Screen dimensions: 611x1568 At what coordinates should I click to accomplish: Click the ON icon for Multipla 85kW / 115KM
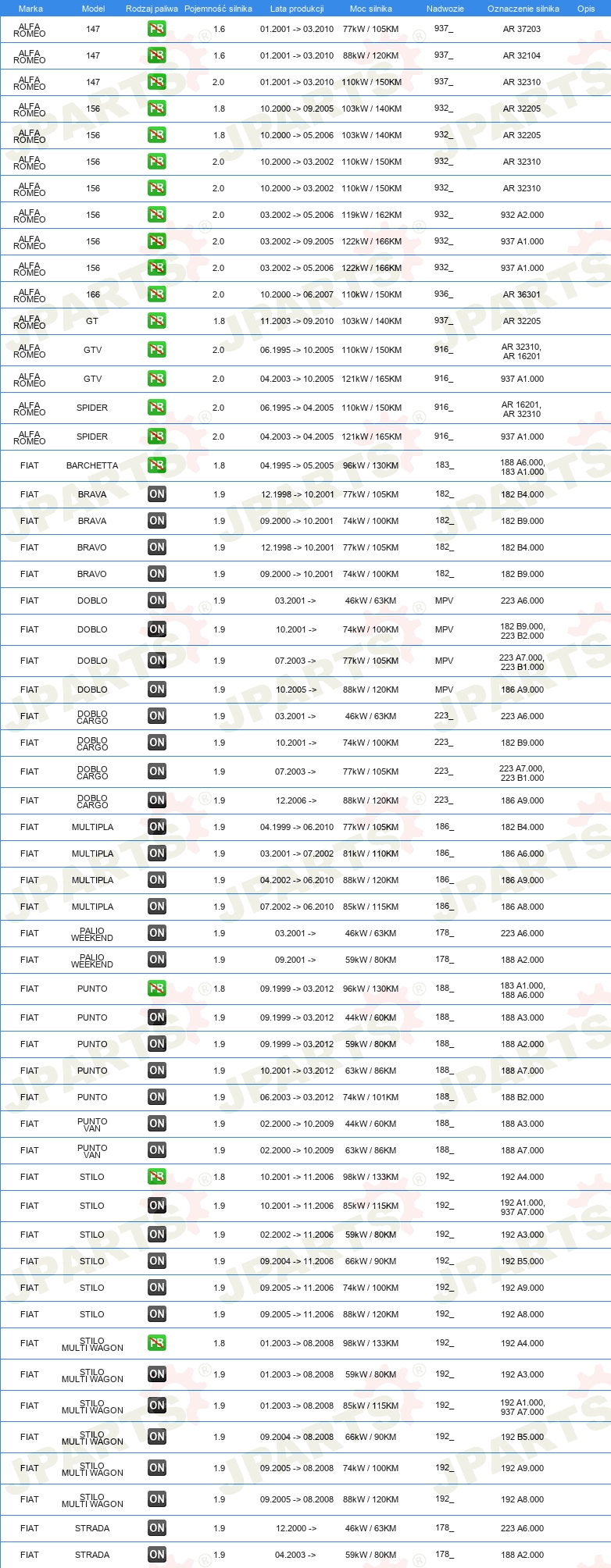pyautogui.click(x=156, y=907)
